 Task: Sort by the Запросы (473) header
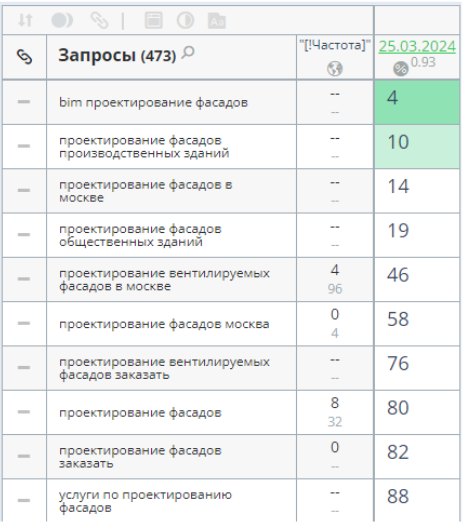pyautogui.click(x=117, y=55)
